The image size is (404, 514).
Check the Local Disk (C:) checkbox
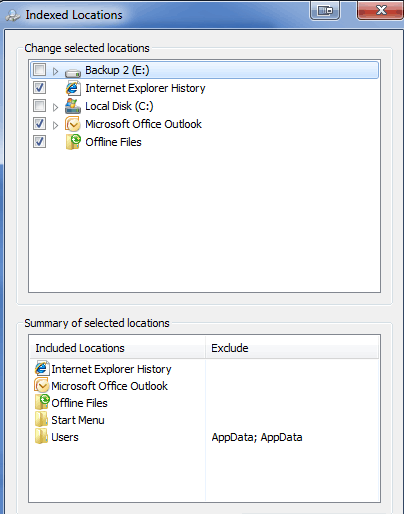(x=39, y=106)
